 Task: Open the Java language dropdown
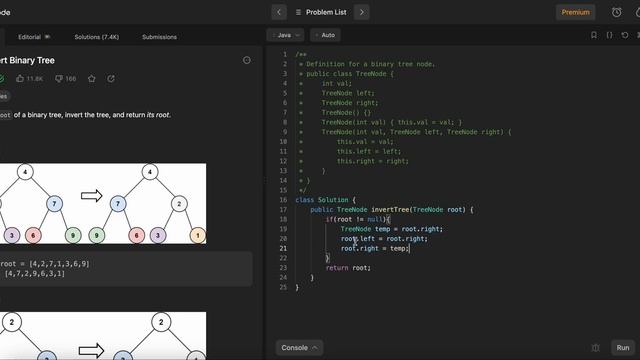point(285,35)
